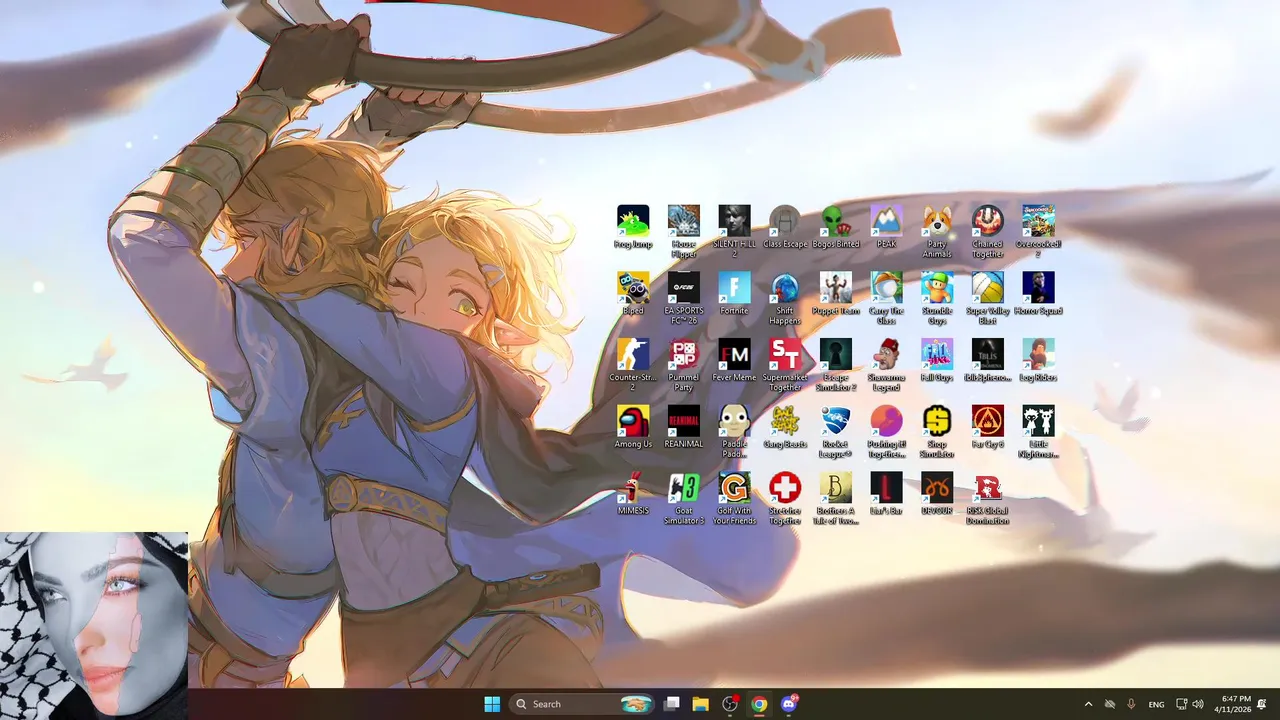Open Discord from the taskbar

[x=789, y=704]
